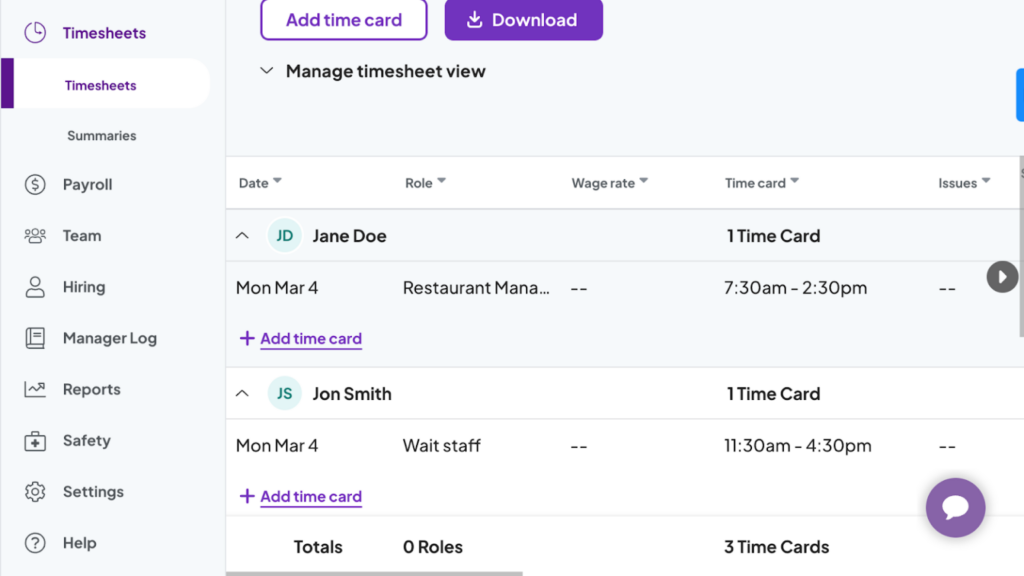
Task: Select the Reports chart icon
Action: (x=34, y=389)
